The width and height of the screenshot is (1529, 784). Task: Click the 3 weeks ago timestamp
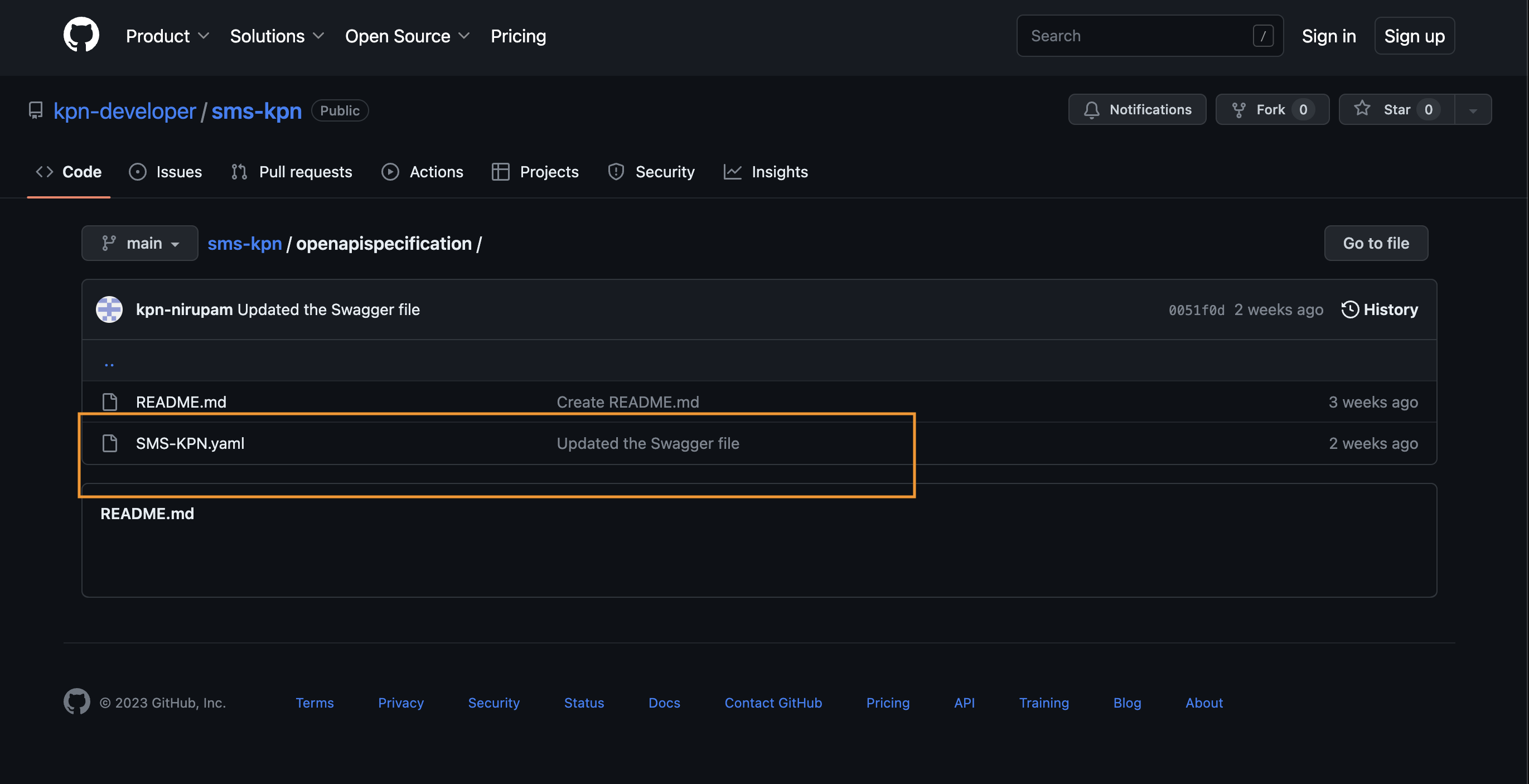click(x=1373, y=402)
